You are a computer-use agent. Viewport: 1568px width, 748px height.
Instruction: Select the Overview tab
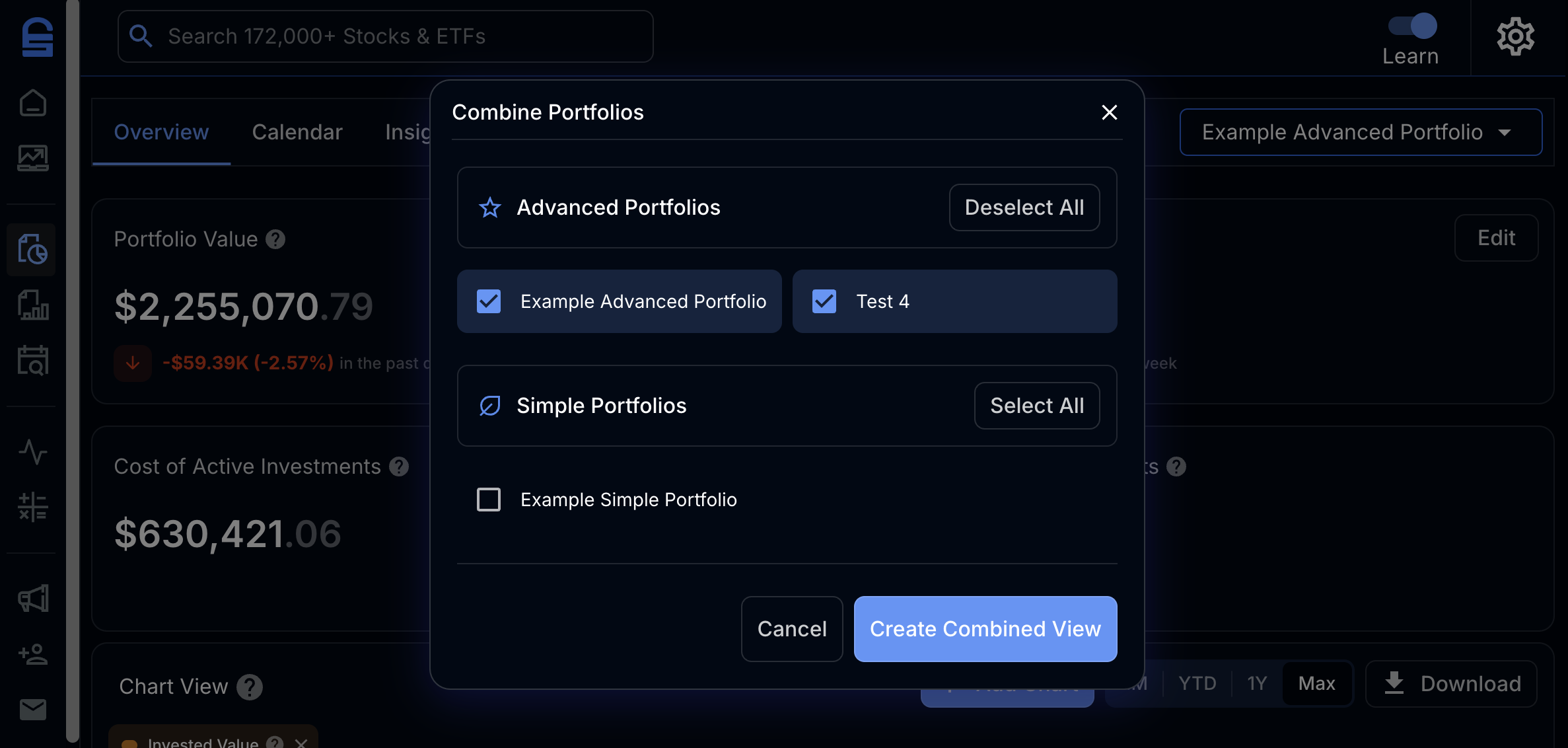pyautogui.click(x=161, y=132)
